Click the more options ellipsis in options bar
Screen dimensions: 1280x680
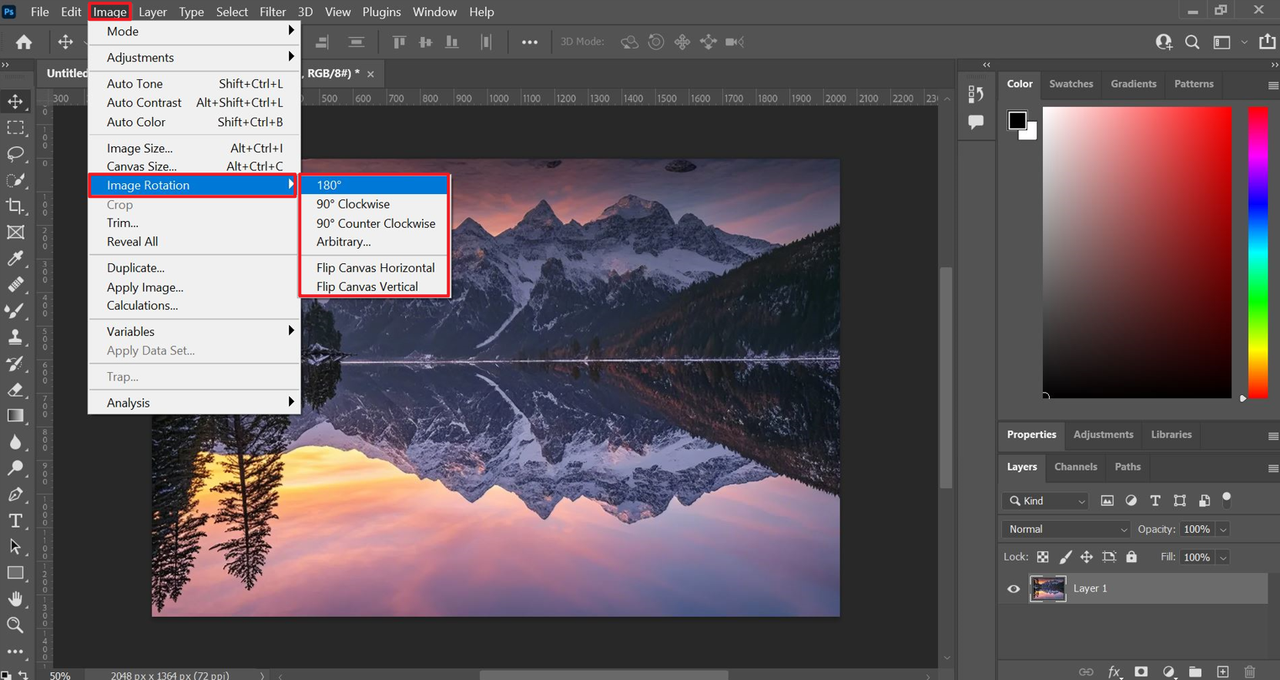pos(530,42)
